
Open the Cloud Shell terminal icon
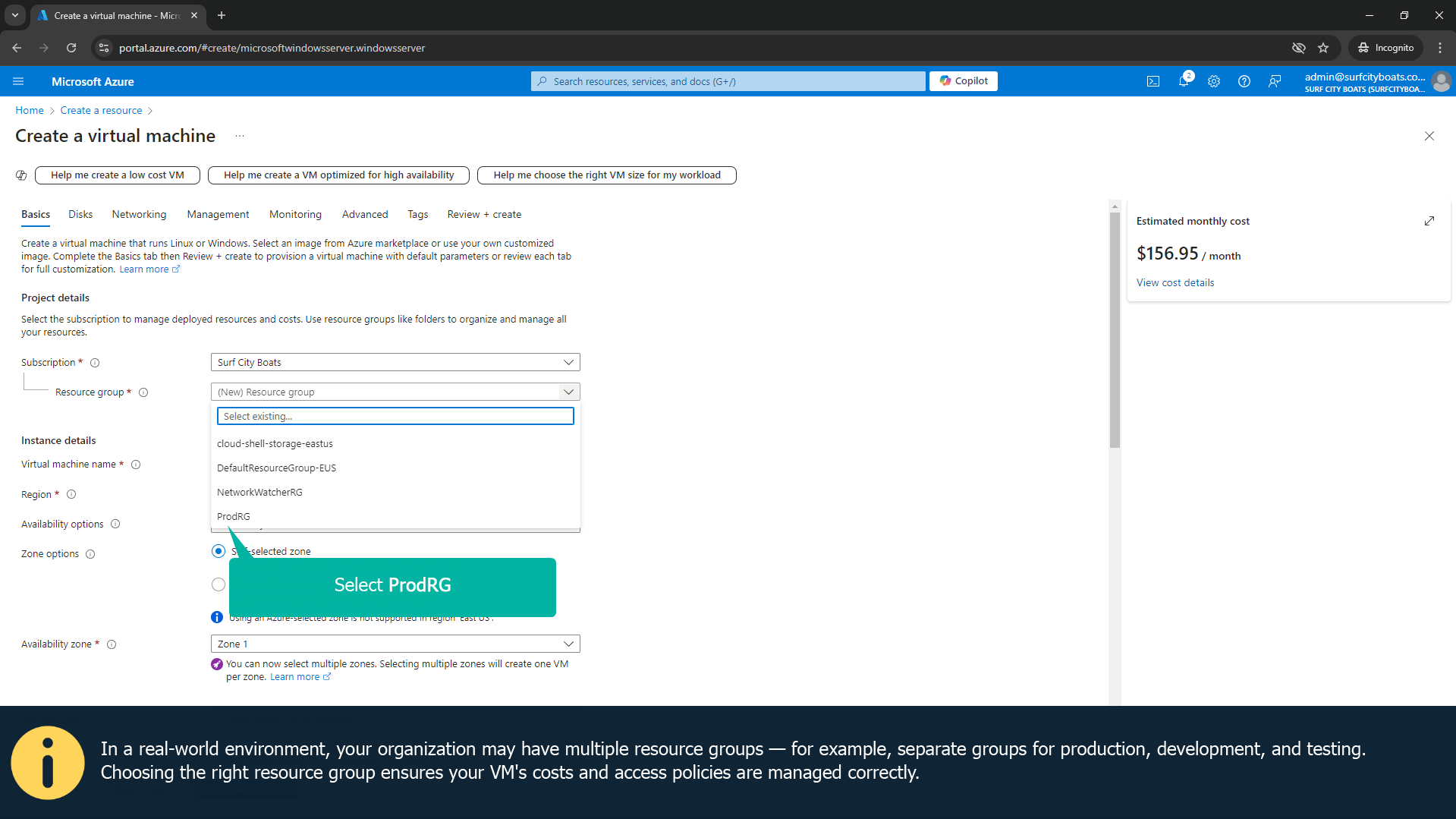1153,81
